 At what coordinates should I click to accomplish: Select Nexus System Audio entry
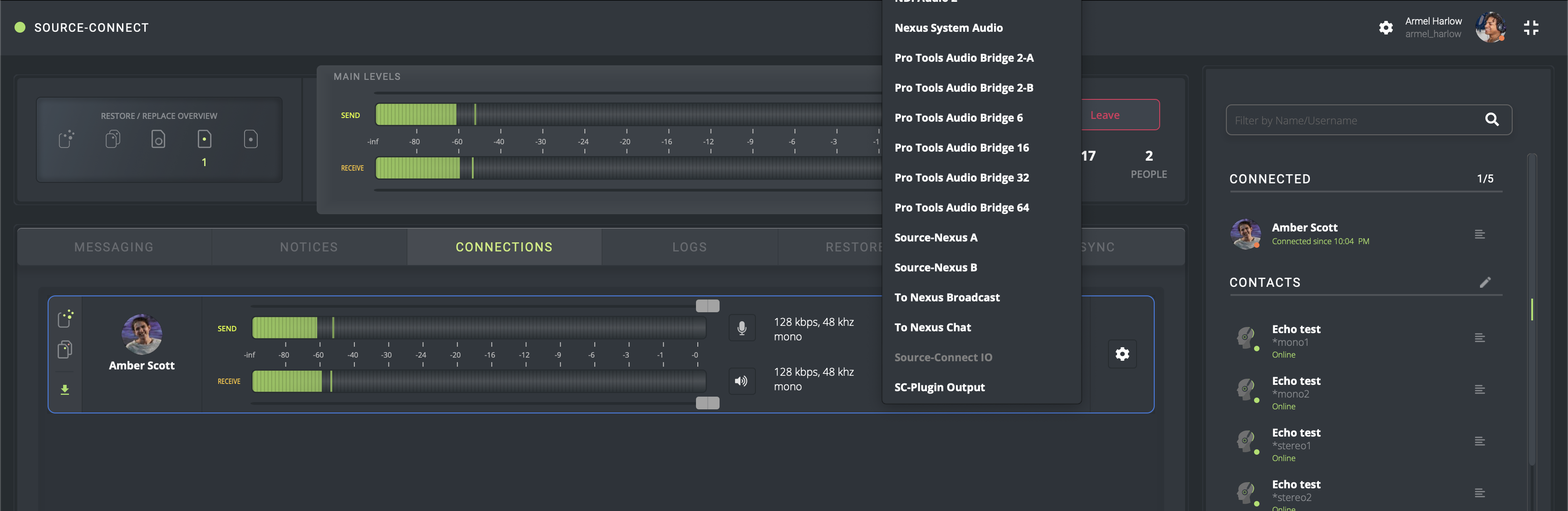pyautogui.click(x=948, y=28)
